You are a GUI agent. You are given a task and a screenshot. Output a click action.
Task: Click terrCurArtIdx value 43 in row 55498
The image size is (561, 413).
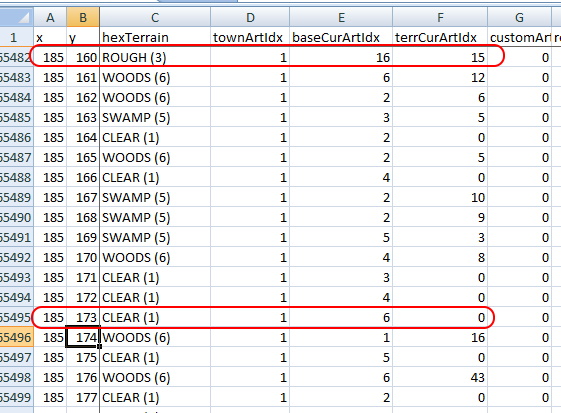[440, 378]
